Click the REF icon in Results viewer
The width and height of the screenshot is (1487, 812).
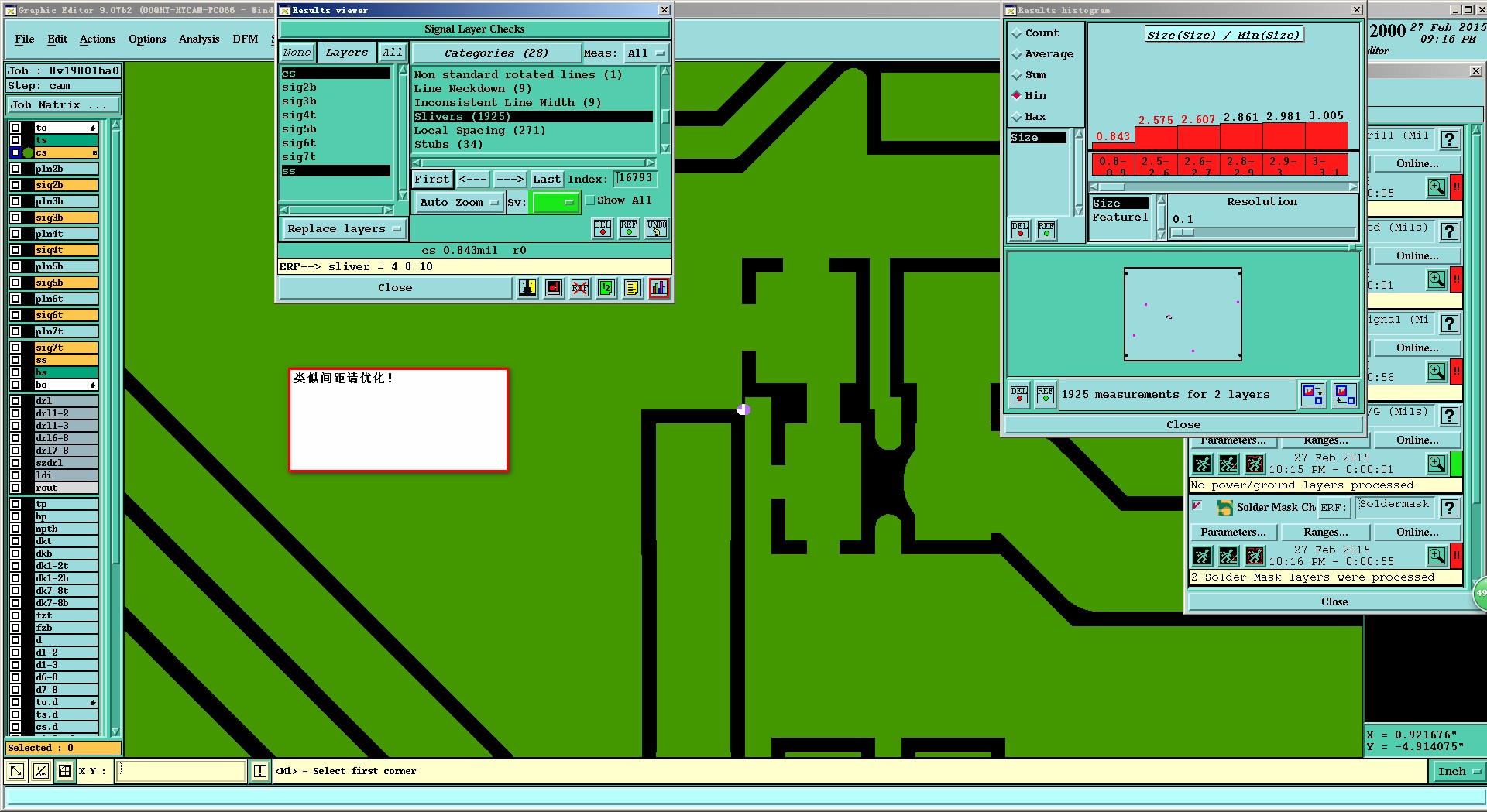pyautogui.click(x=629, y=228)
